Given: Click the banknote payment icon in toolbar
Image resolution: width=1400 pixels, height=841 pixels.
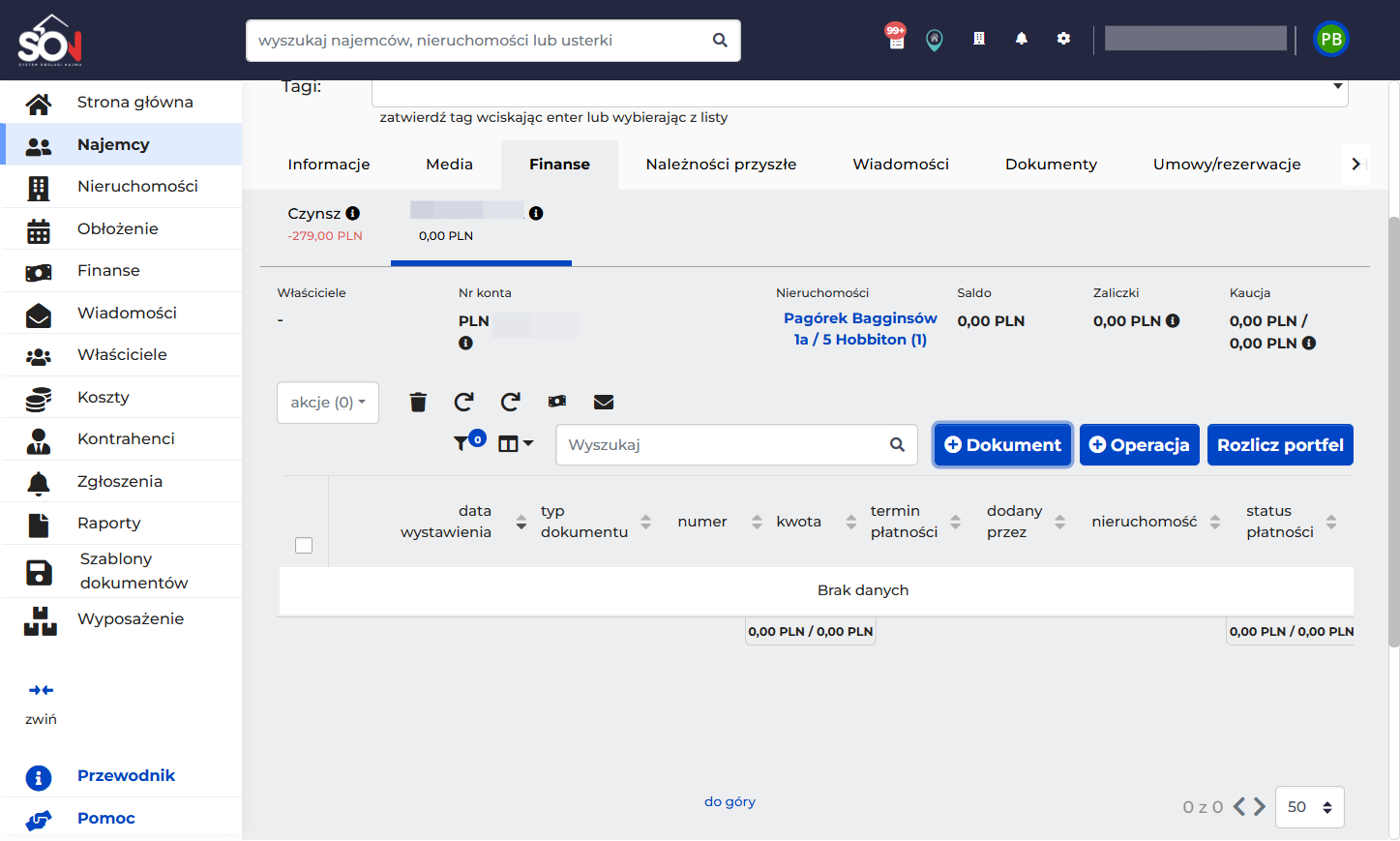Looking at the screenshot, I should [x=557, y=401].
